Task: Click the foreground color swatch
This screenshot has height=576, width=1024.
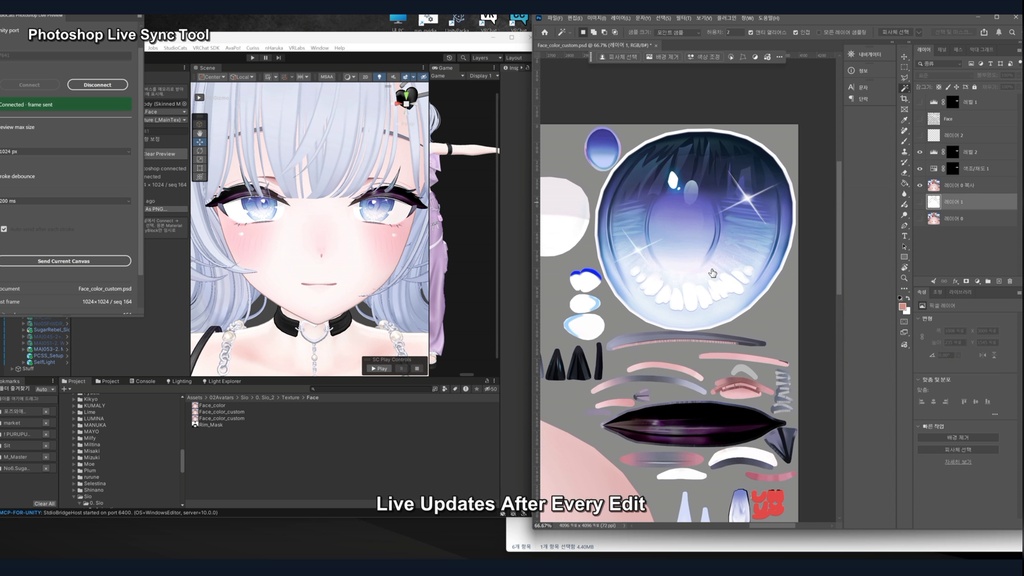Action: (902, 306)
